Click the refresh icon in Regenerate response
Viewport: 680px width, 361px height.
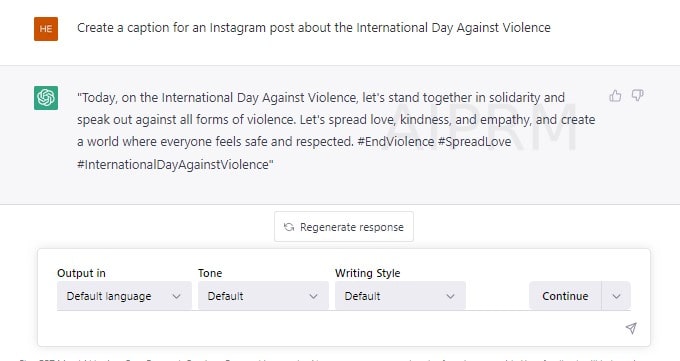289,227
